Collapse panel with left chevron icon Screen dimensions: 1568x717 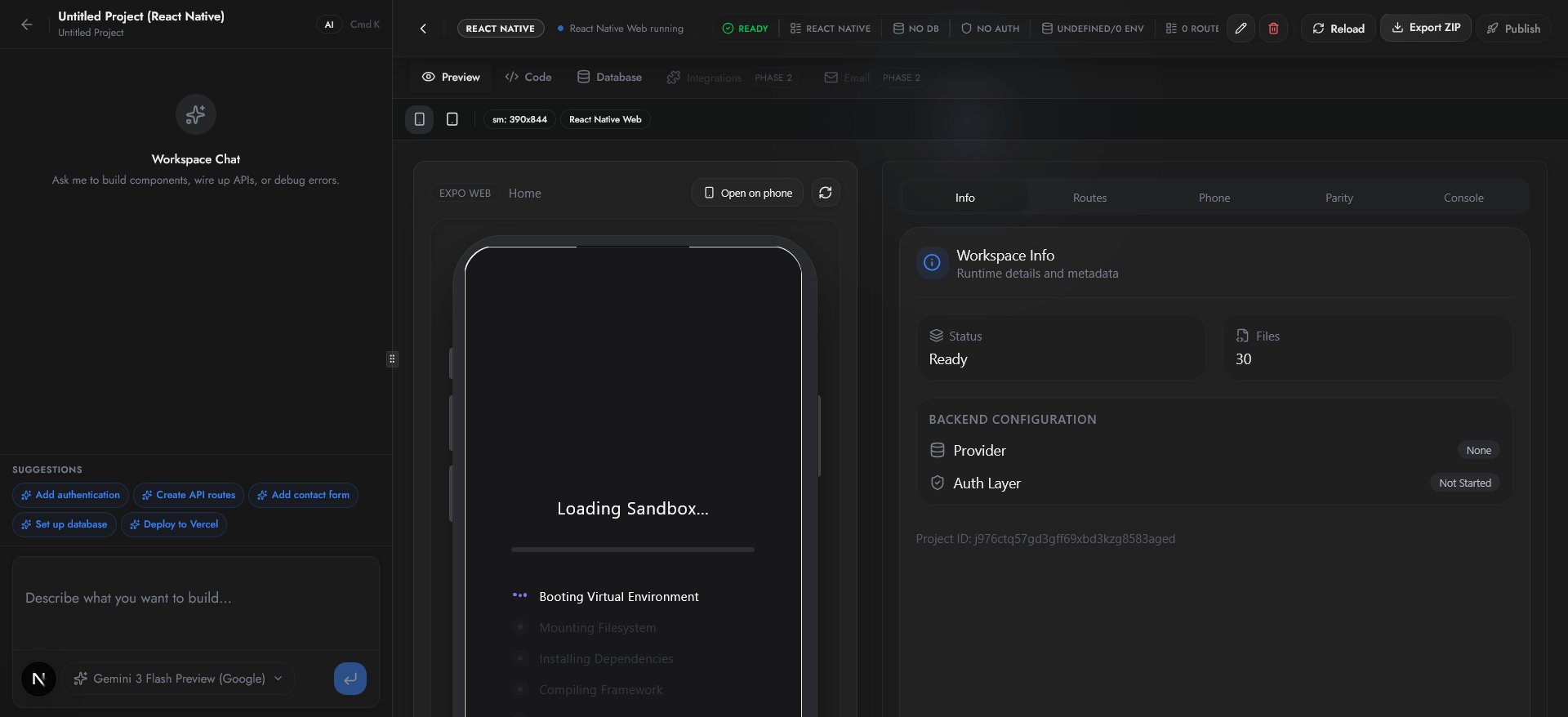tap(423, 29)
